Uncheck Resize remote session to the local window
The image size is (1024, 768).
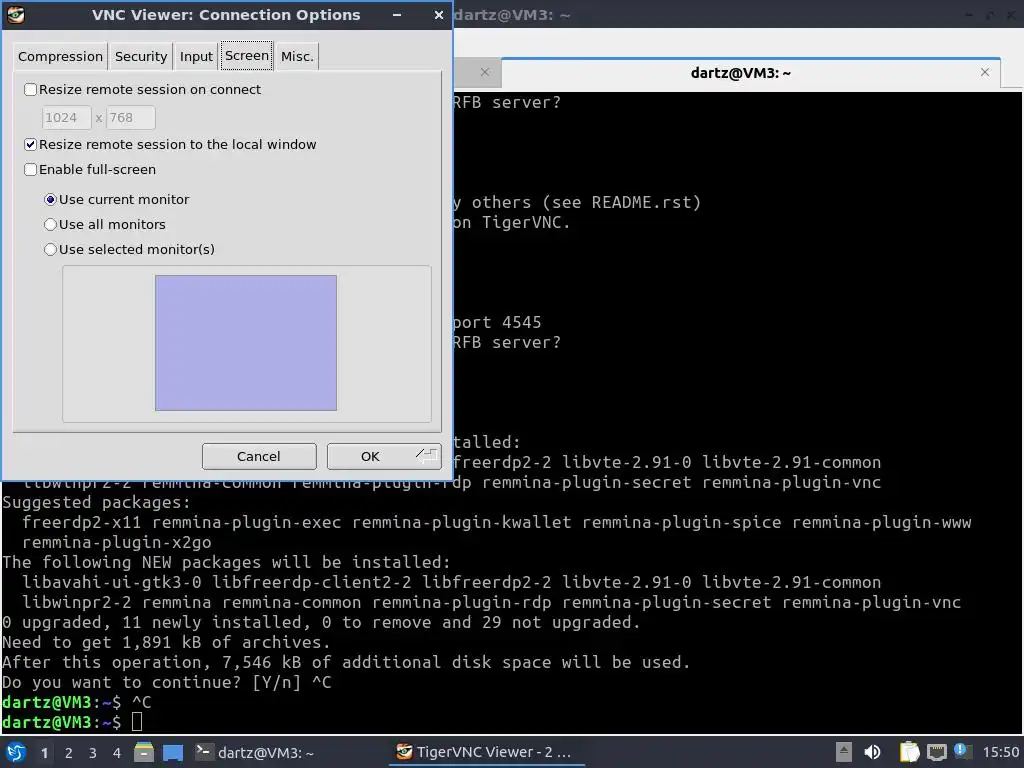click(30, 144)
